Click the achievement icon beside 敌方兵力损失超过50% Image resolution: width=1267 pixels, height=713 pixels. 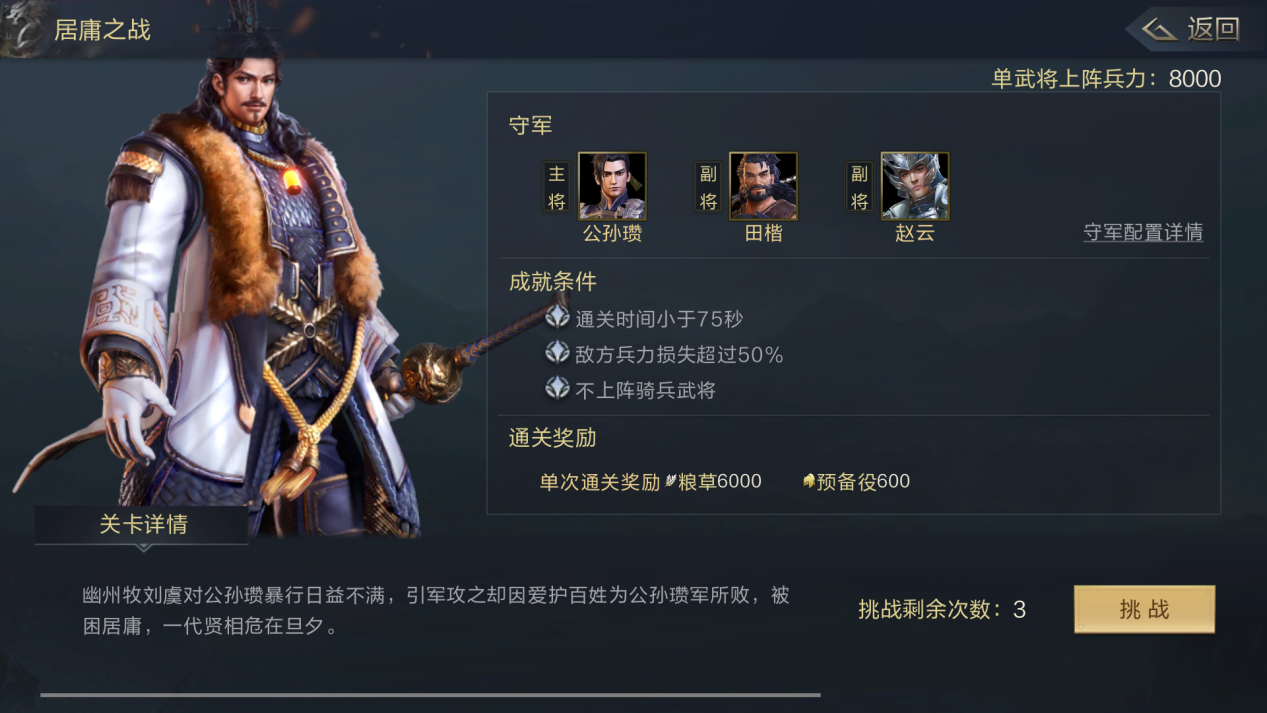point(557,353)
